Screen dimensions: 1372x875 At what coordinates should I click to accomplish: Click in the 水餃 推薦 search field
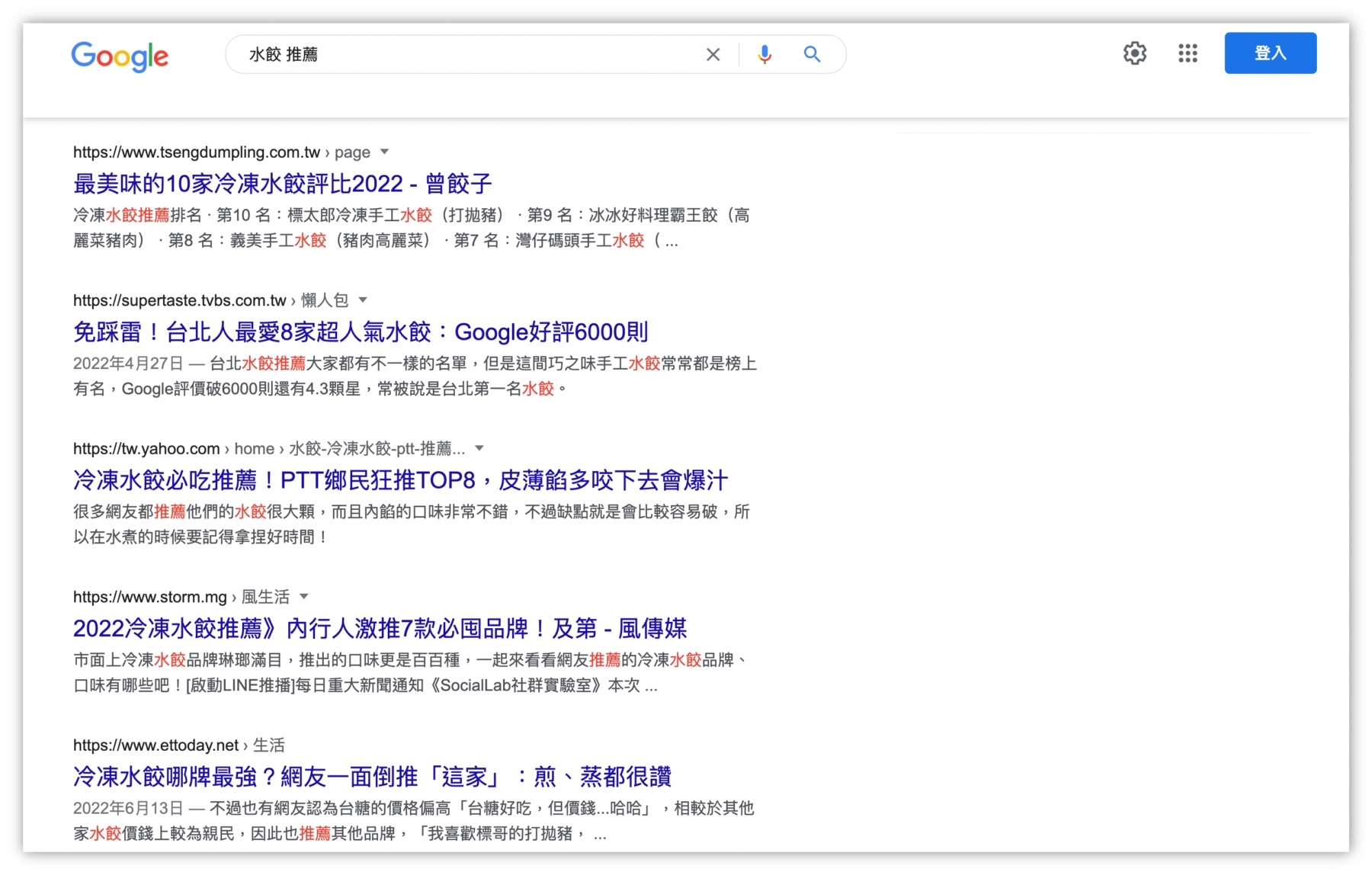click(465, 55)
